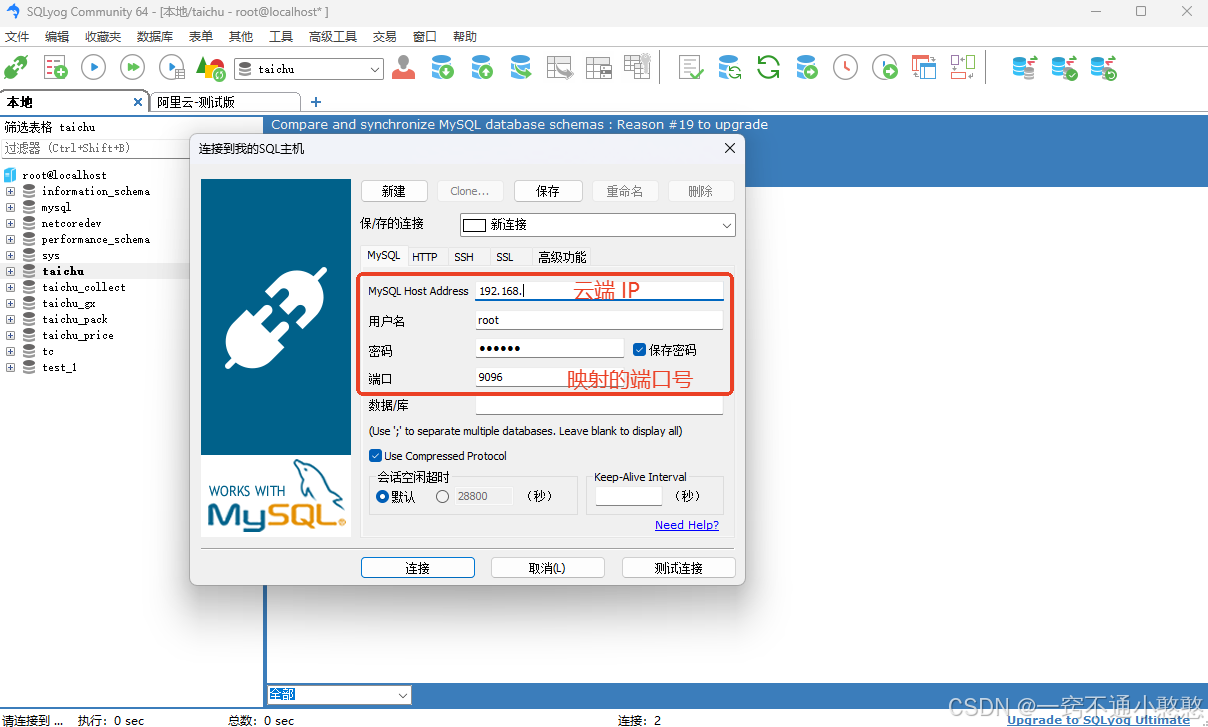Expand the performance_schema node
This screenshot has width=1208, height=727.
tap(10, 239)
